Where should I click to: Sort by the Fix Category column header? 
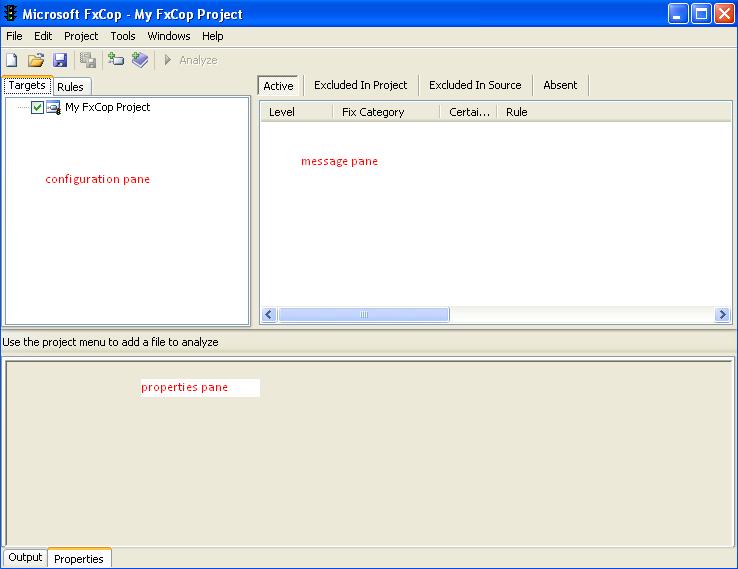pyautogui.click(x=386, y=112)
